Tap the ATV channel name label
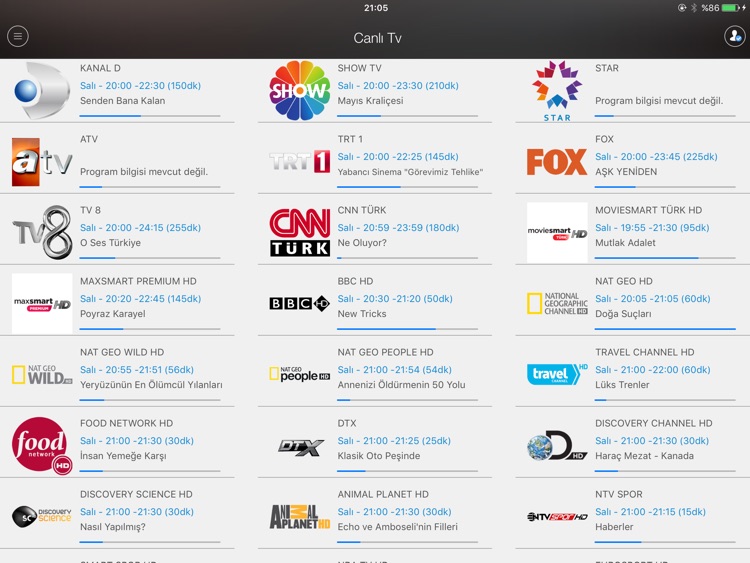Image resolution: width=750 pixels, height=563 pixels. pos(88,139)
